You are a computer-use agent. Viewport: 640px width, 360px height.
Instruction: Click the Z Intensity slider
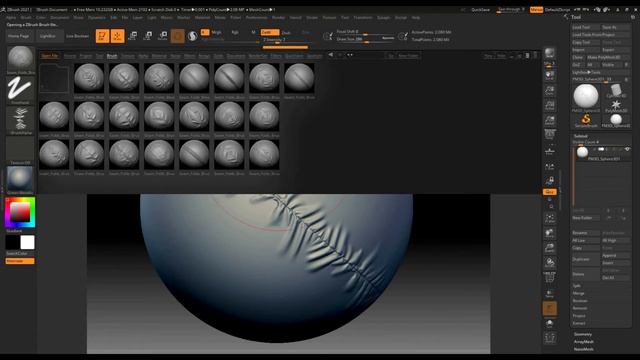click(285, 40)
